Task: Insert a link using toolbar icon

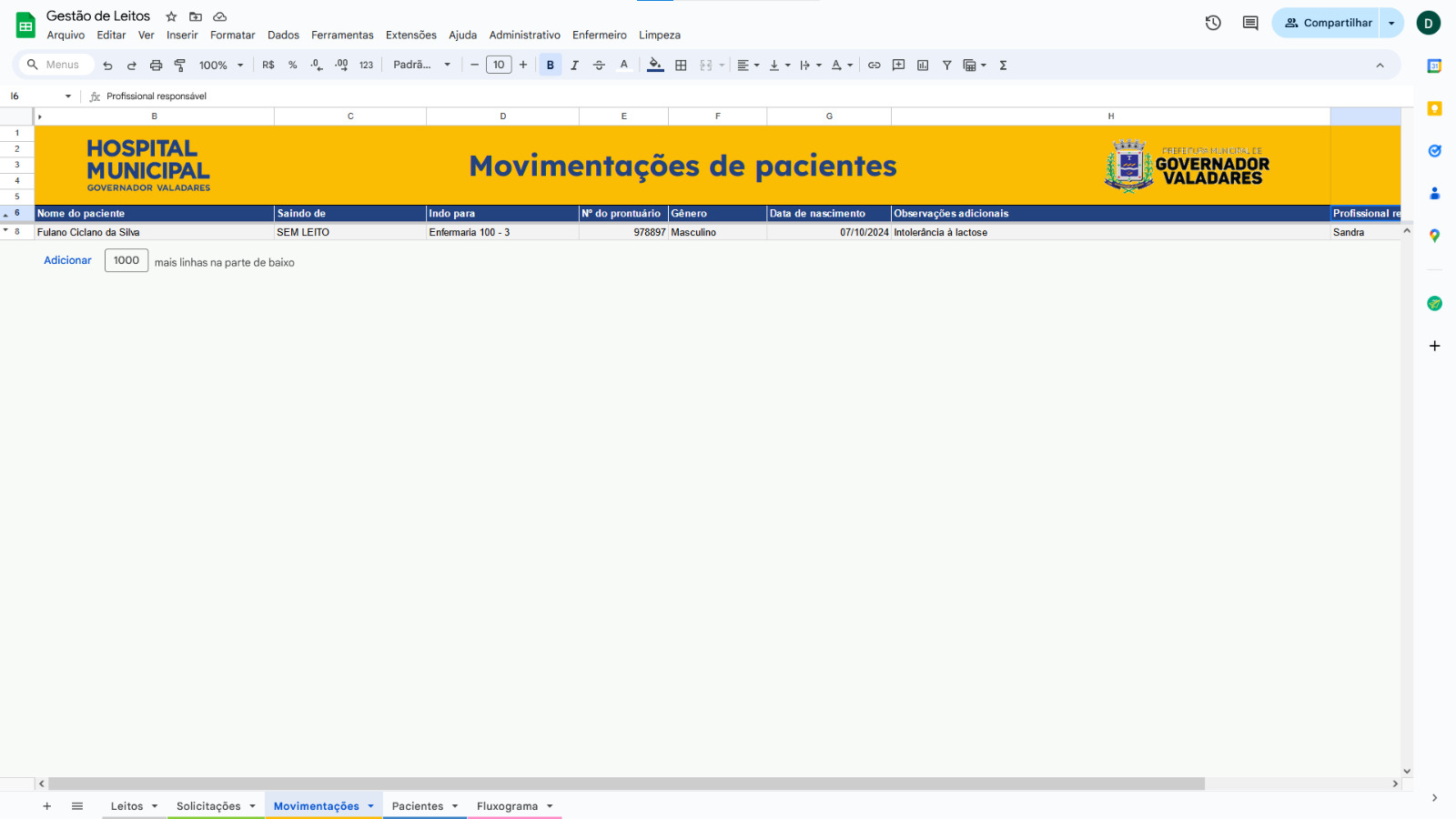Action: pos(874,66)
